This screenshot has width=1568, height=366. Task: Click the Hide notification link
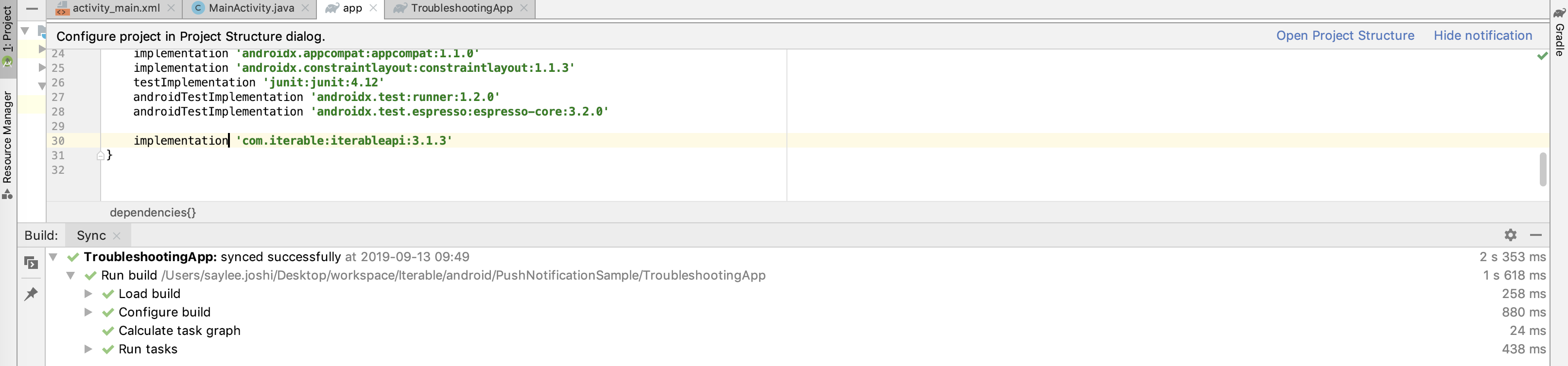tap(1482, 36)
